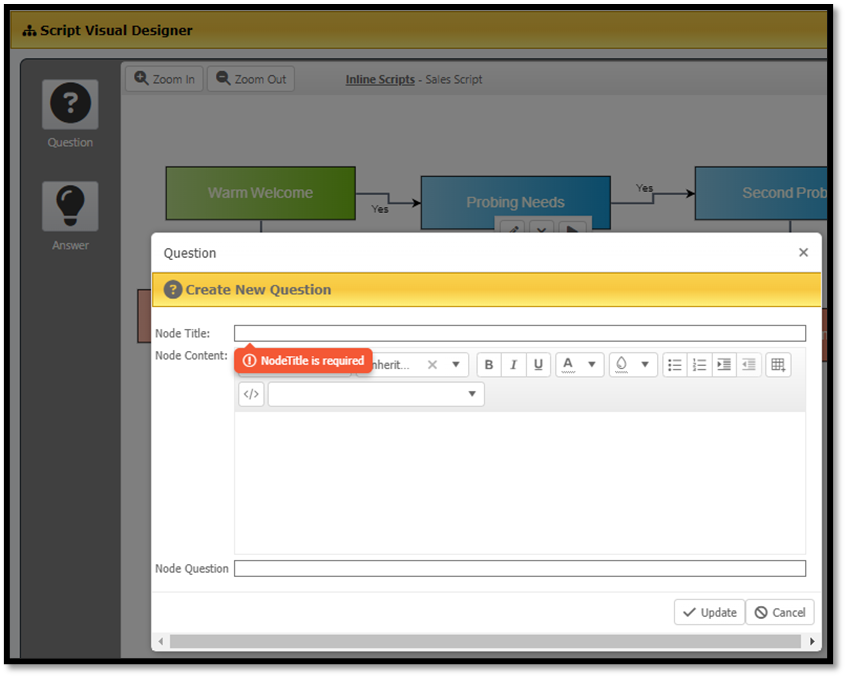Insert an unordered bullet list
The height and width of the screenshot is (677, 846).
[674, 365]
